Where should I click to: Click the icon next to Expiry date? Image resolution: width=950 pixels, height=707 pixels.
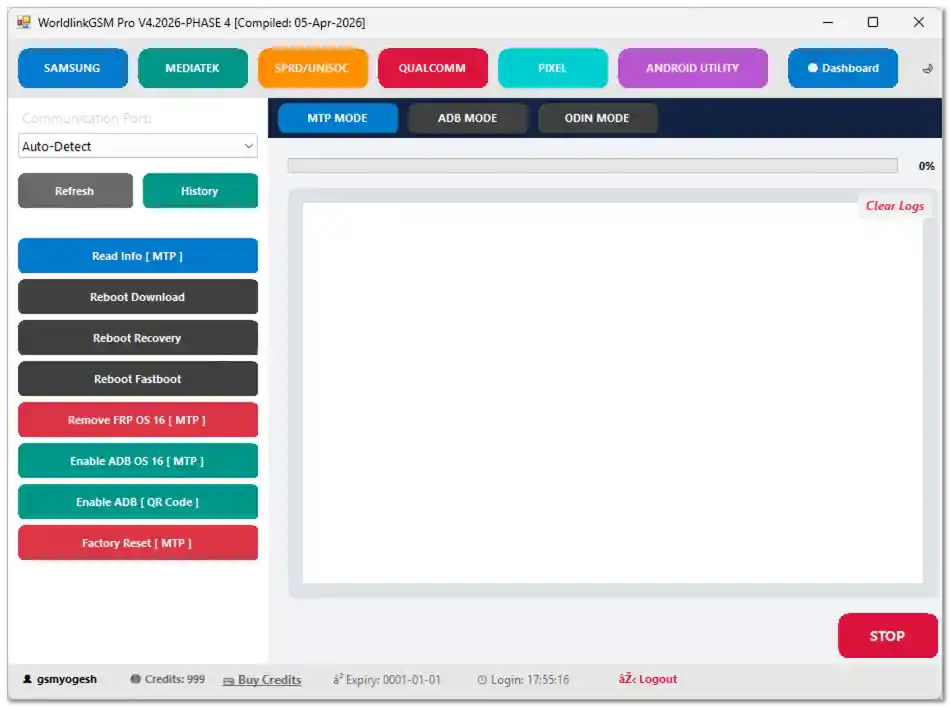click(x=339, y=679)
